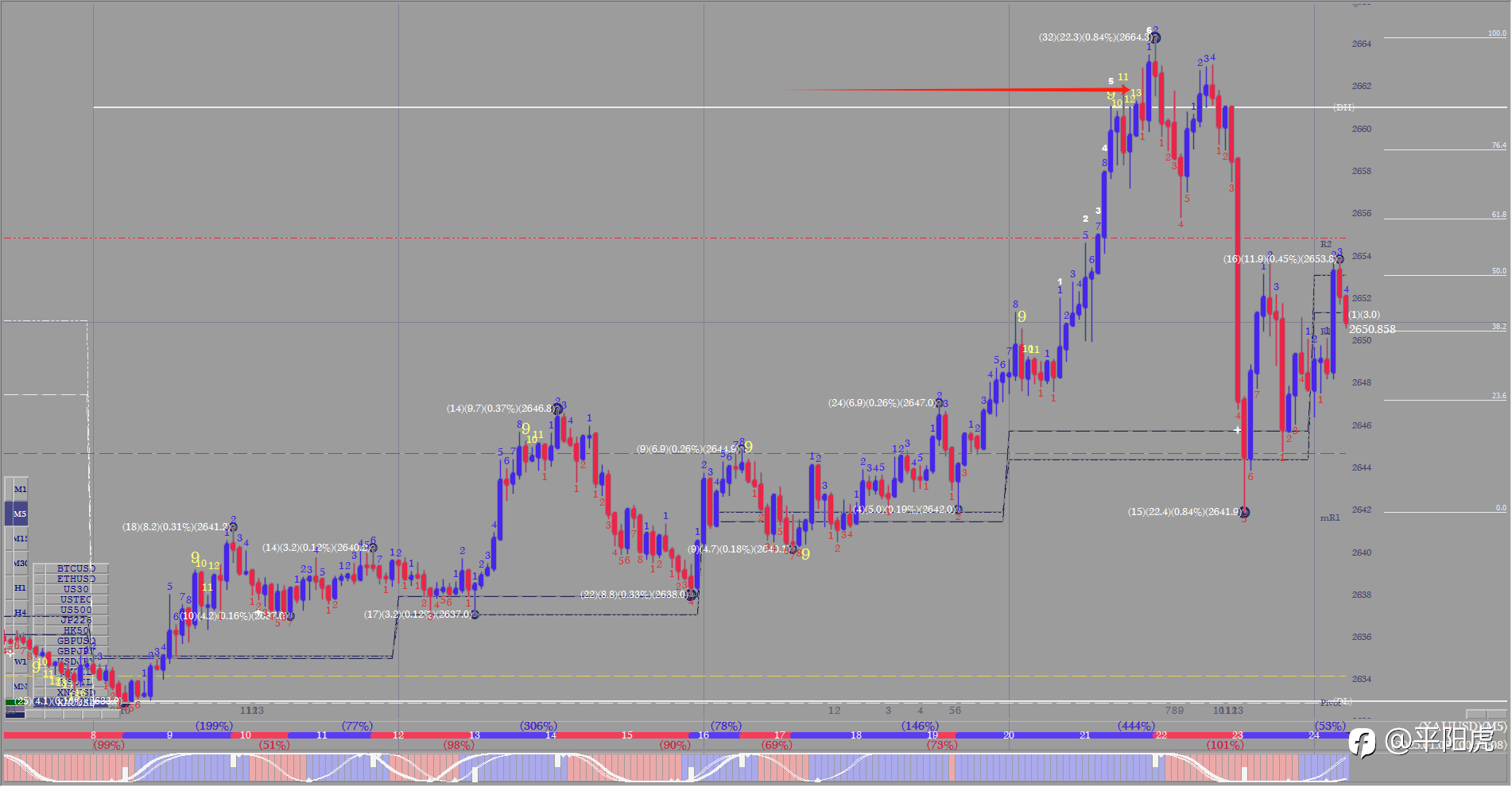Toggle the small box beside US500

39,610
